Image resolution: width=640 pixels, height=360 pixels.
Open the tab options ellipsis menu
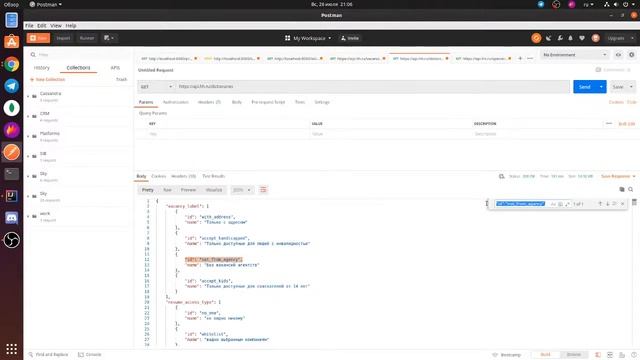[530, 58]
